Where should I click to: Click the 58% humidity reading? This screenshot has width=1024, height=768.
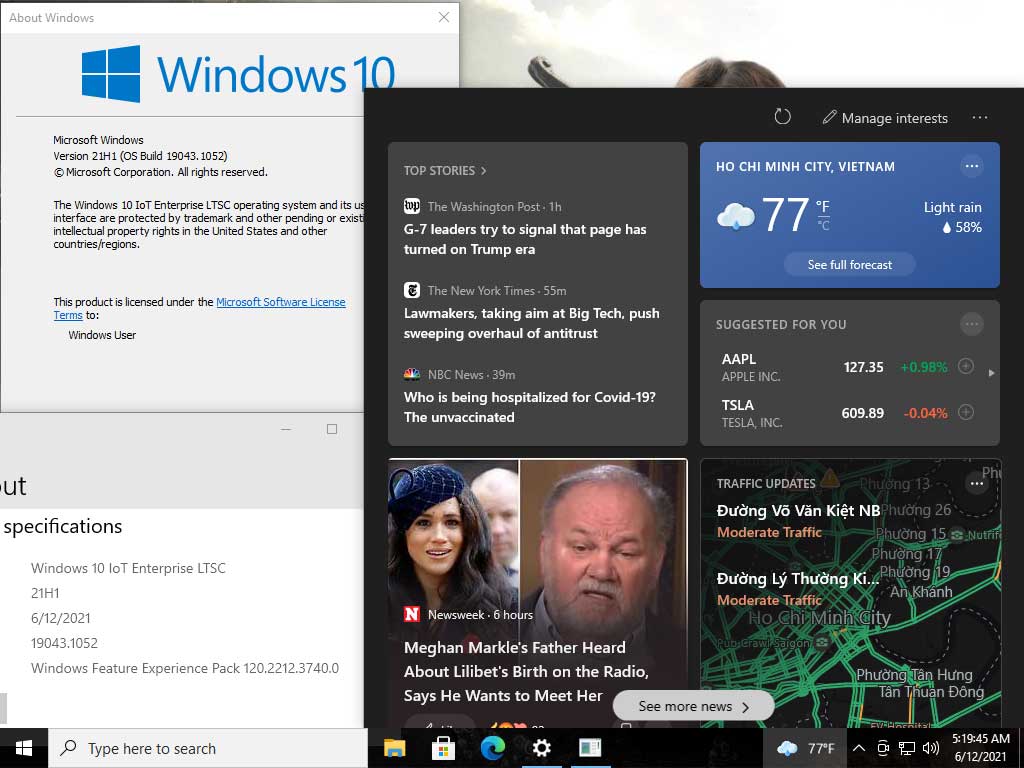click(962, 227)
